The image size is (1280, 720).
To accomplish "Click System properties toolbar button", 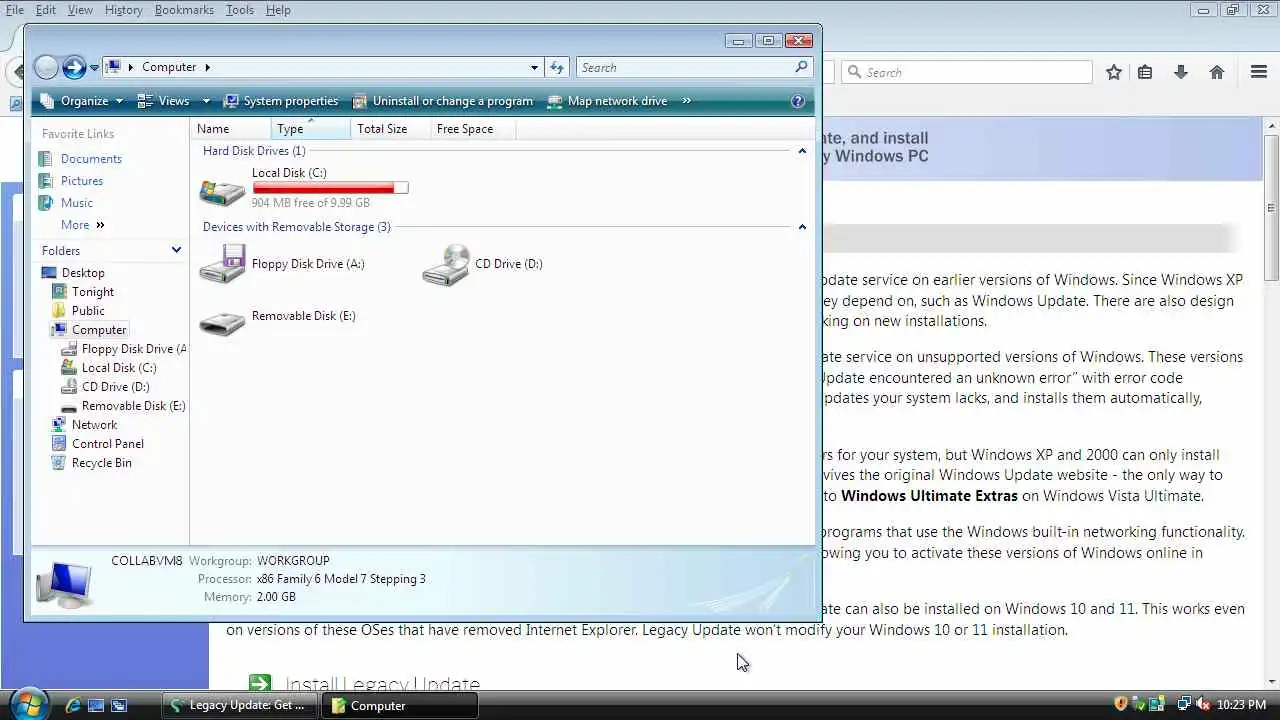I will click(x=281, y=101).
